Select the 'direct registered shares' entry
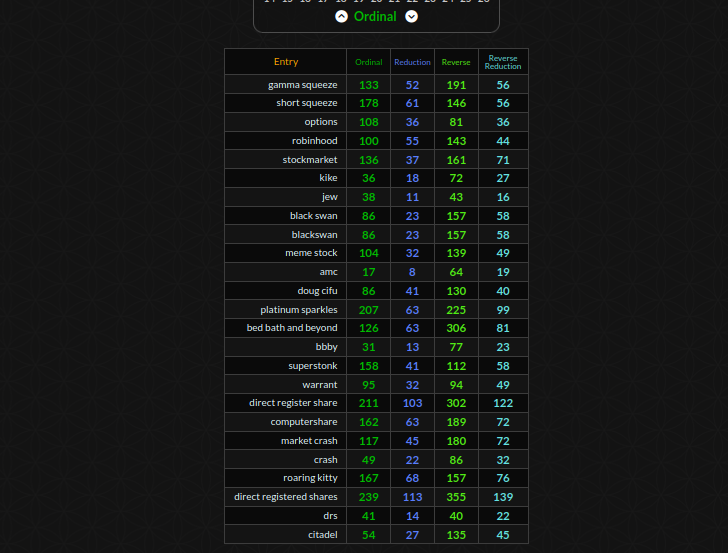 [286, 497]
